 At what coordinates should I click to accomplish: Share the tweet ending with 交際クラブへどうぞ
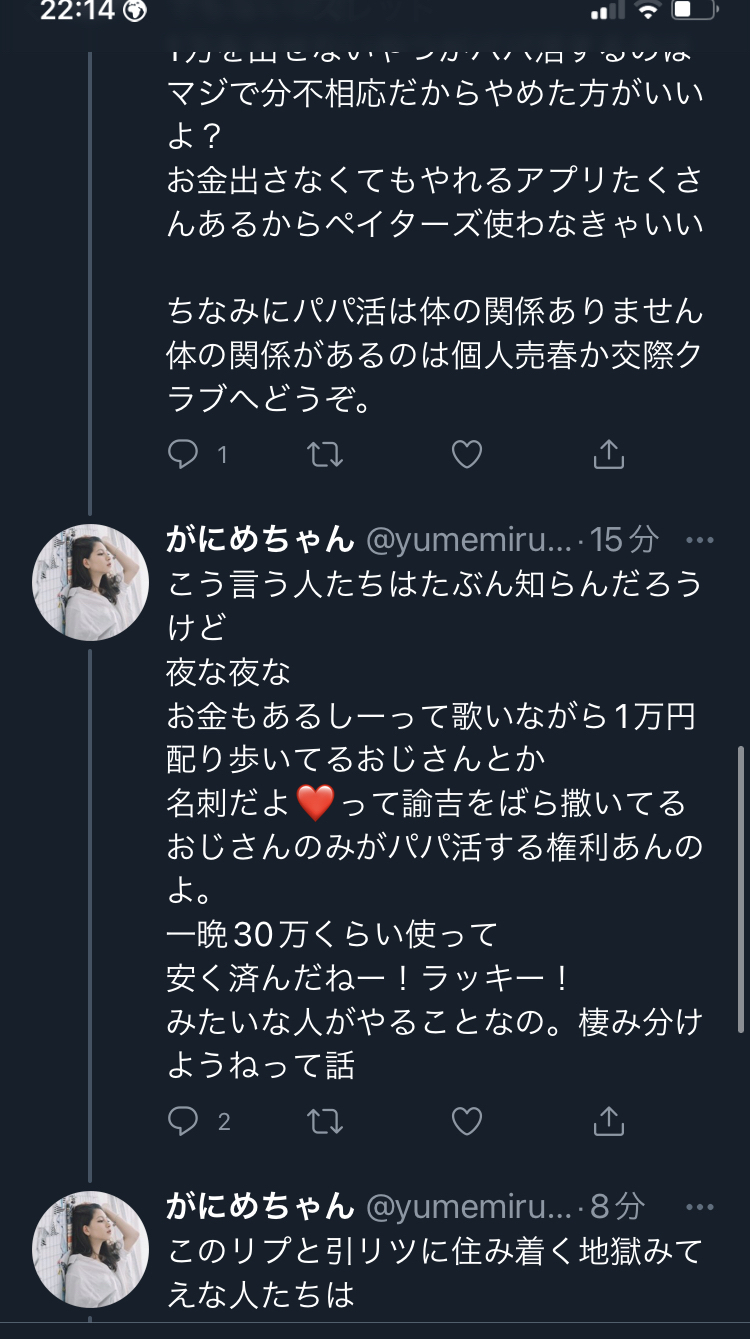click(608, 455)
